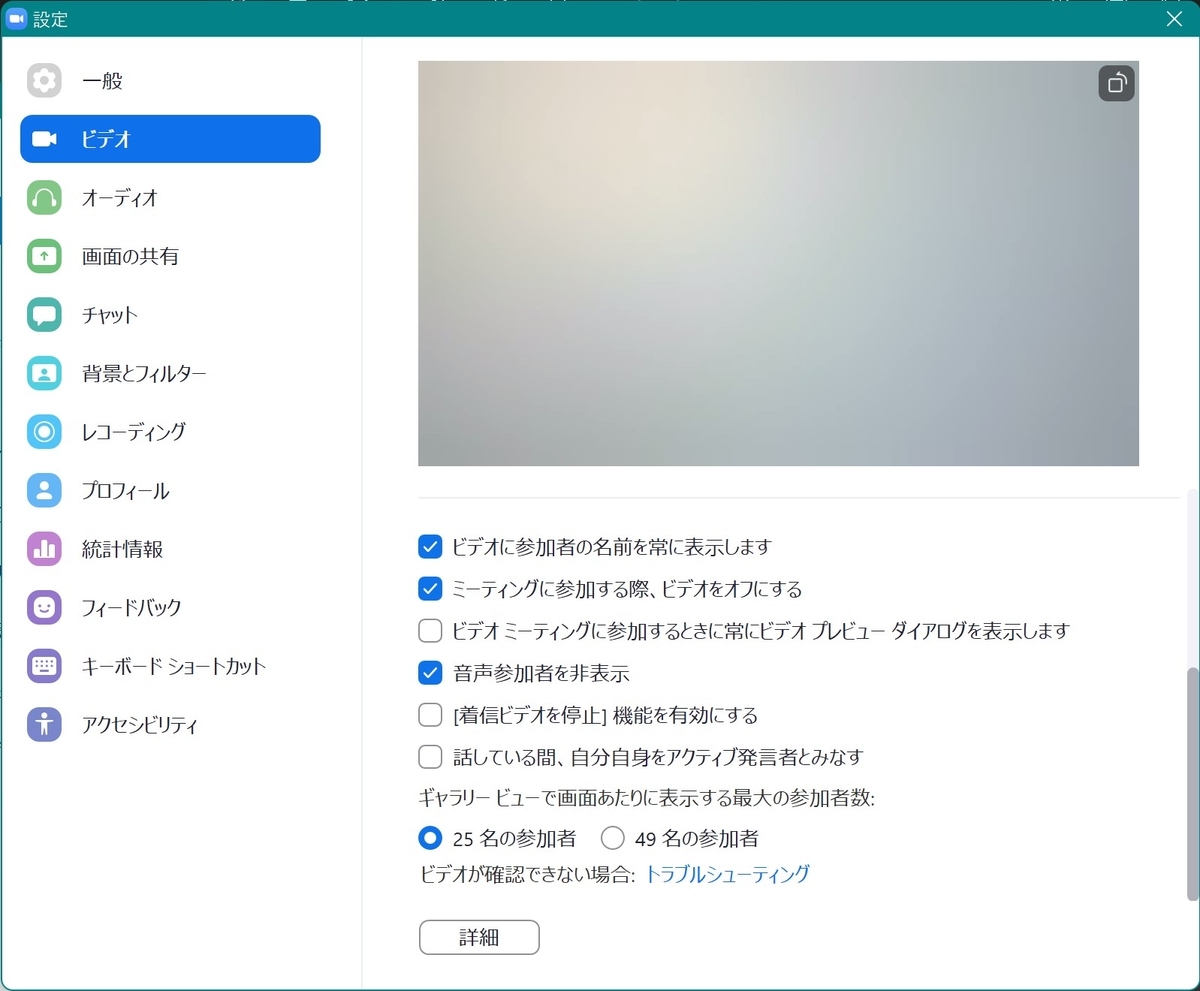The image size is (1200, 991).
Task: Enable ビデオ プレビュー ダイアログ checkbox
Action: coord(430,631)
